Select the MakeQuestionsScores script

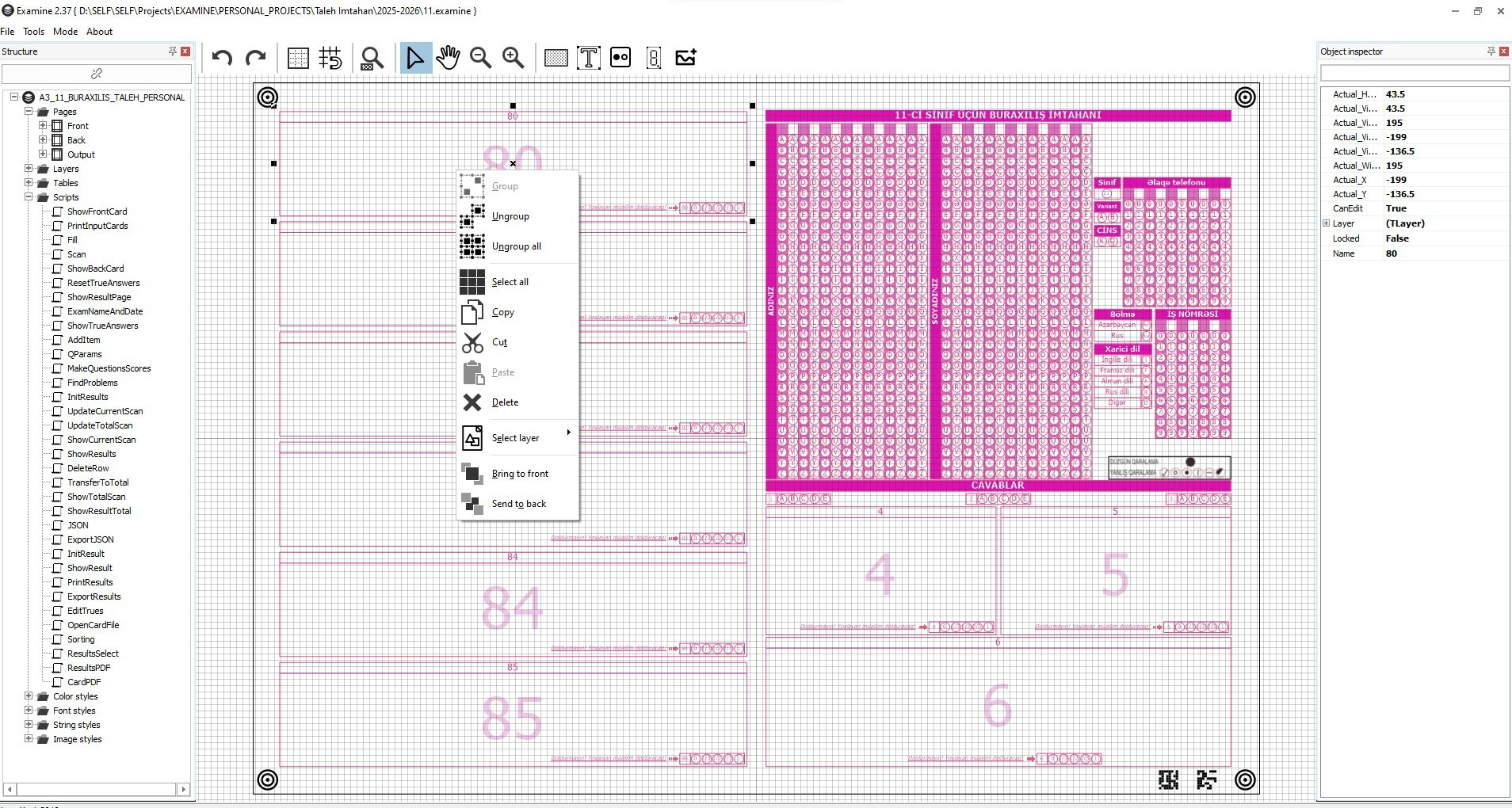coord(109,368)
